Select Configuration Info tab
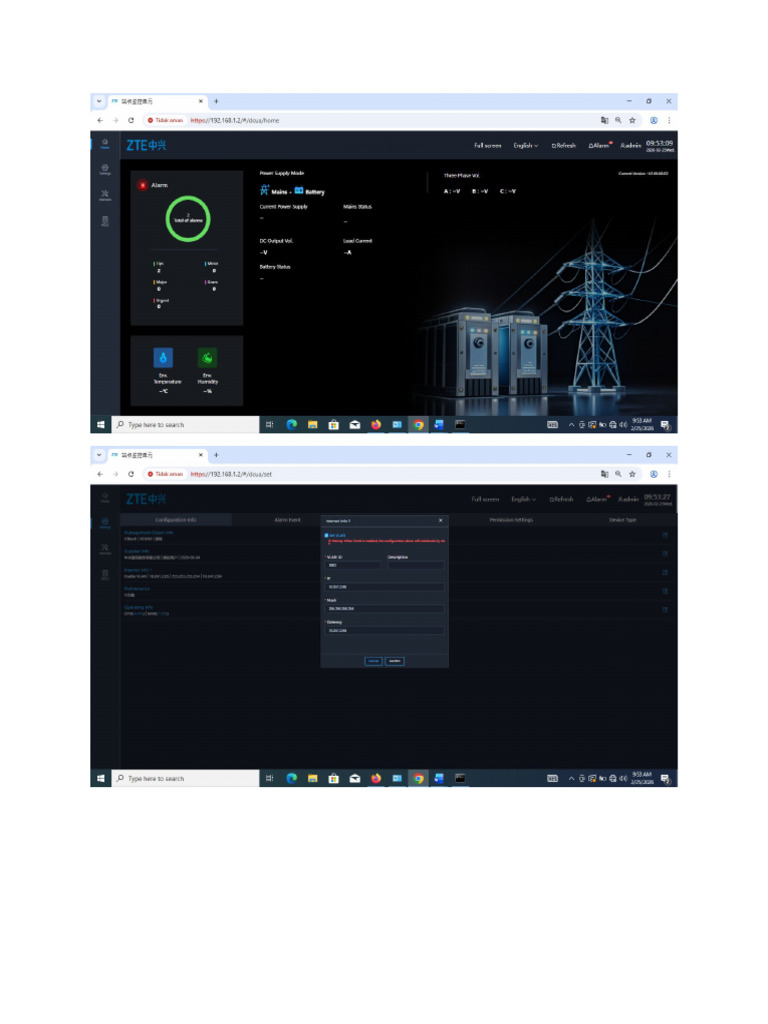Viewport: 768px width, 1024px height. tap(176, 520)
